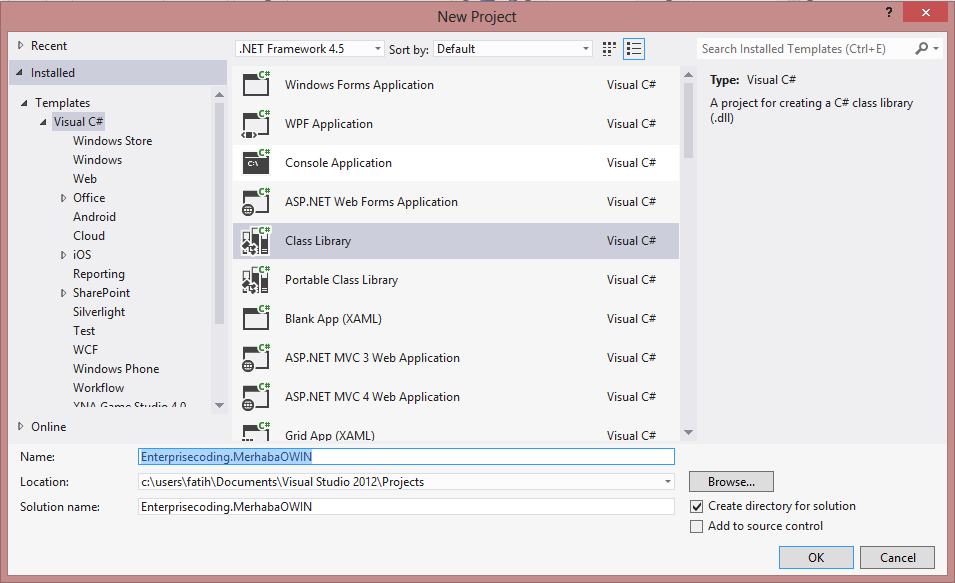Expand the Office tree node
The image size is (955, 583).
[63, 198]
